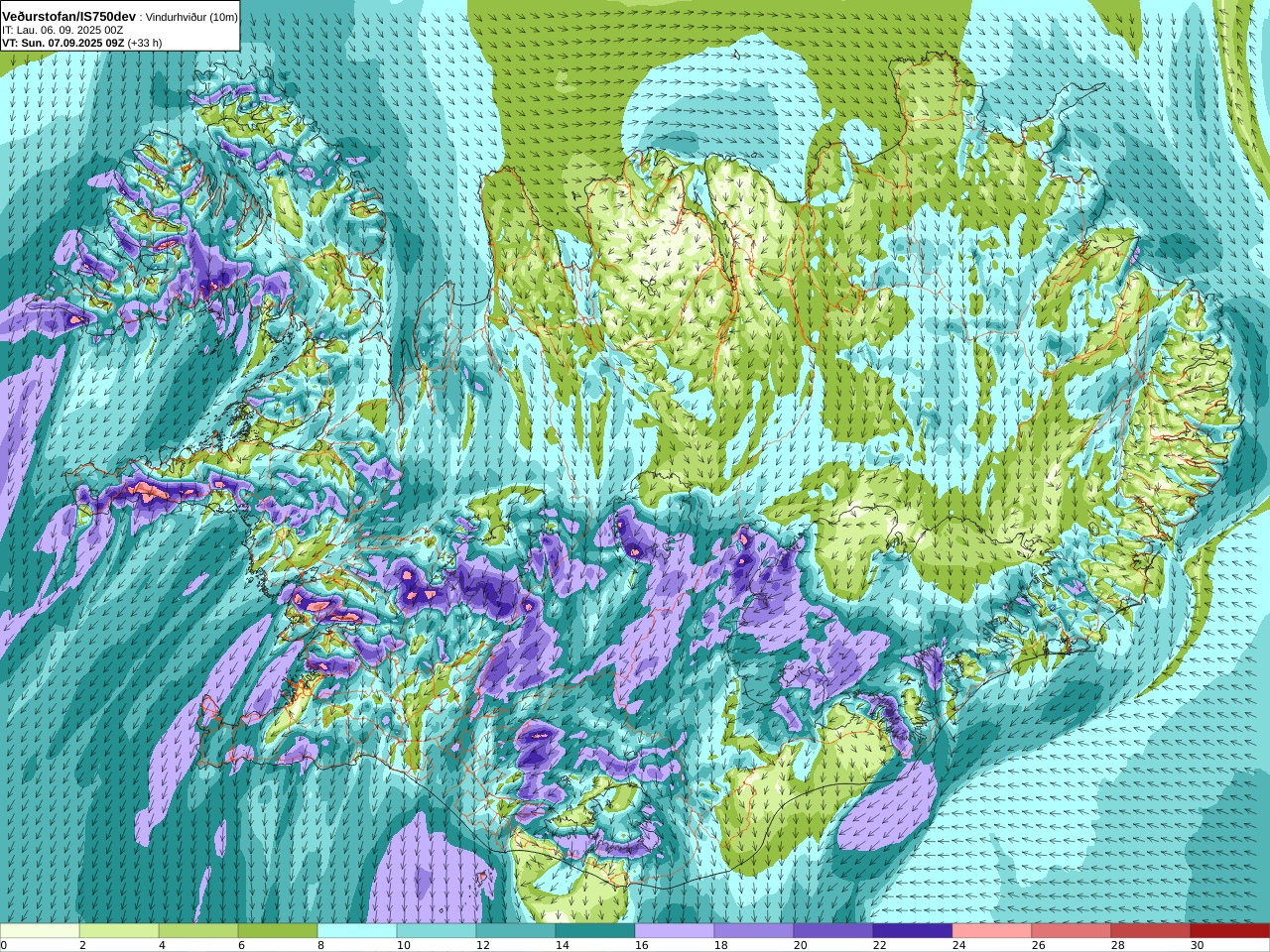Screen dimensions: 1270x952
Task: Pick the red legend swatch for 28–30
Action: click(x=1151, y=931)
